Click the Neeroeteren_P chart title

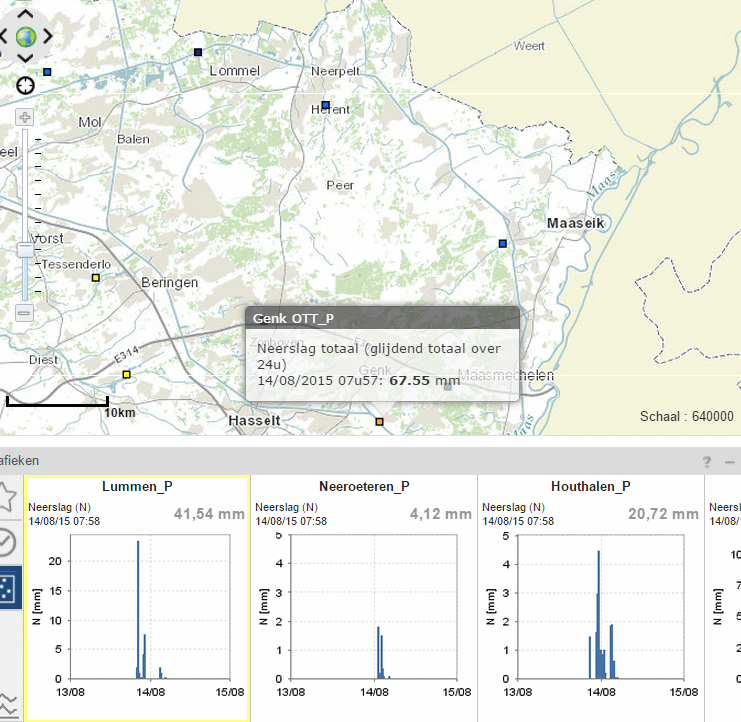coord(364,486)
